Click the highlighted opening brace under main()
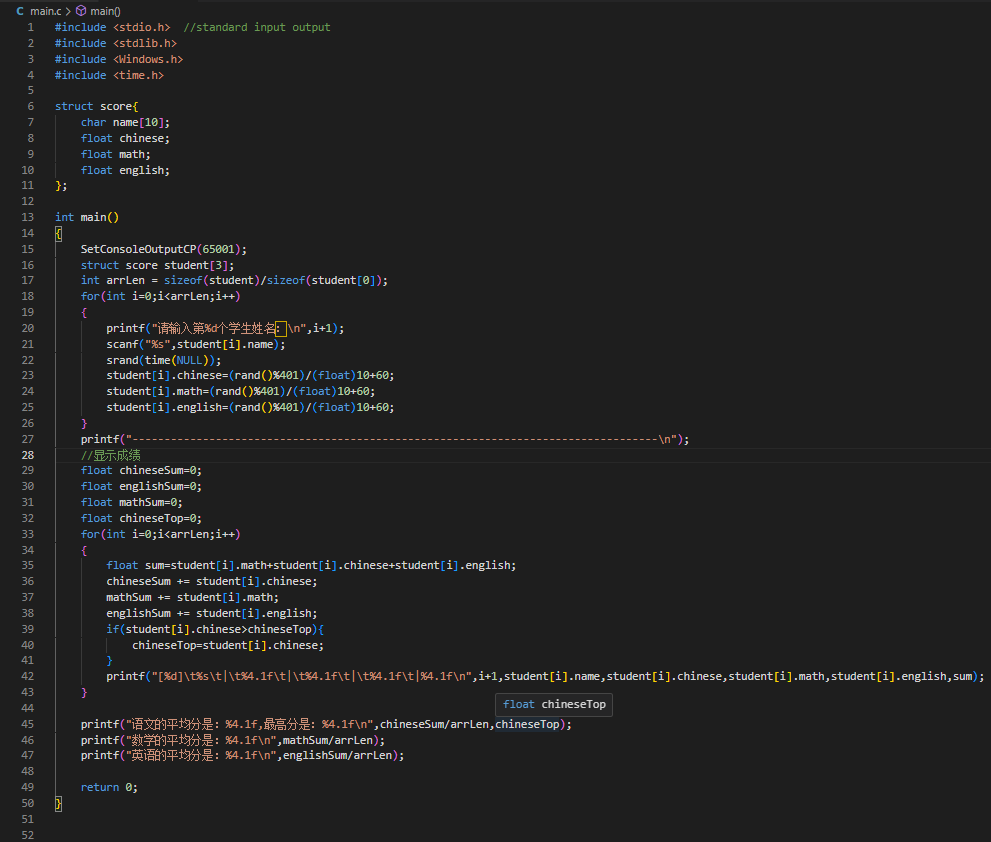The height and width of the screenshot is (842, 991). coord(58,233)
